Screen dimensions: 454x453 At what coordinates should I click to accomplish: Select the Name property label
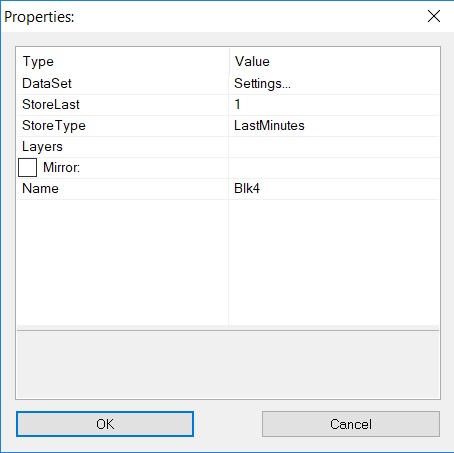(x=40, y=189)
